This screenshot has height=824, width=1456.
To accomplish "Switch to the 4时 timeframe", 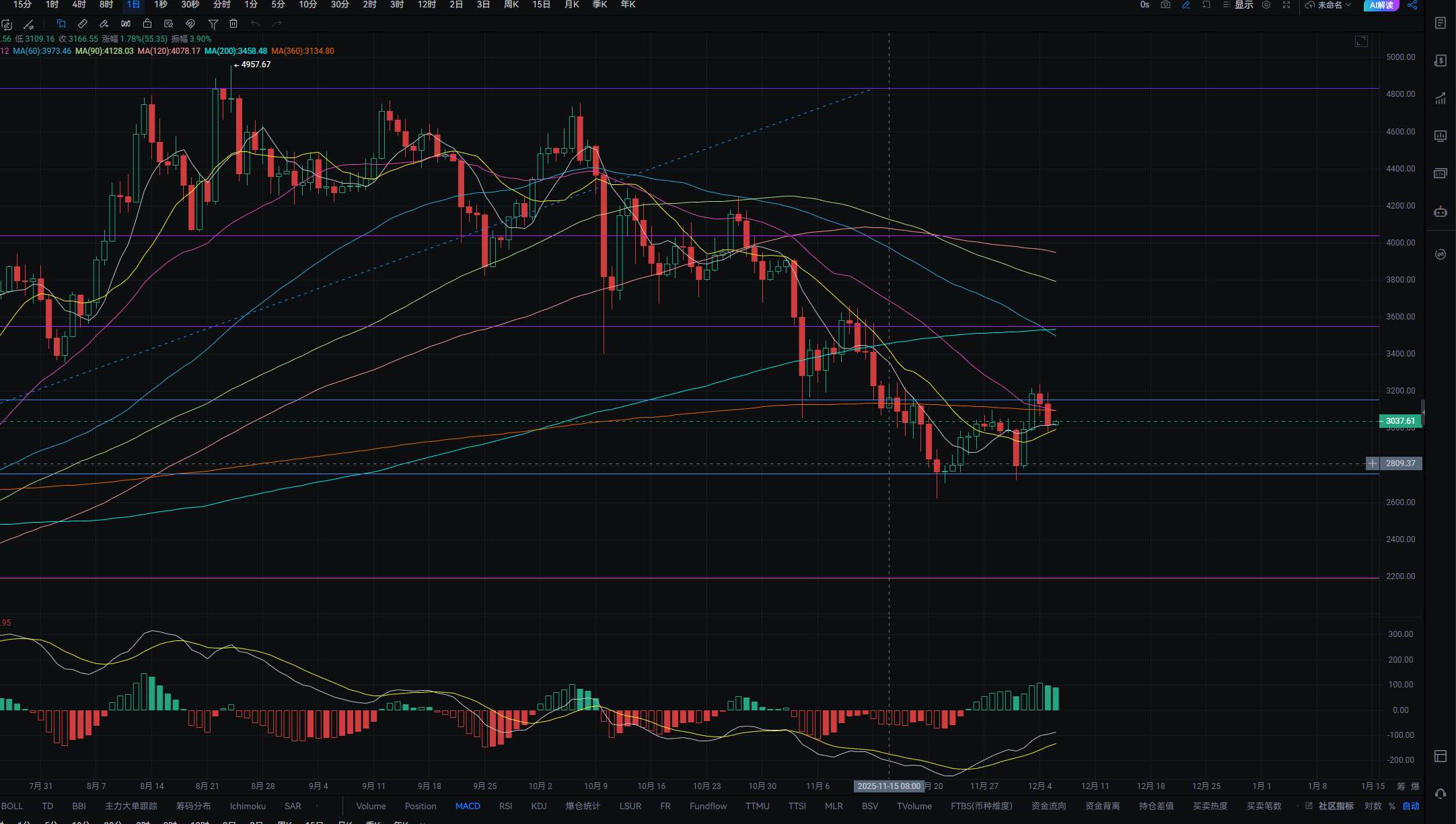I will click(79, 5).
